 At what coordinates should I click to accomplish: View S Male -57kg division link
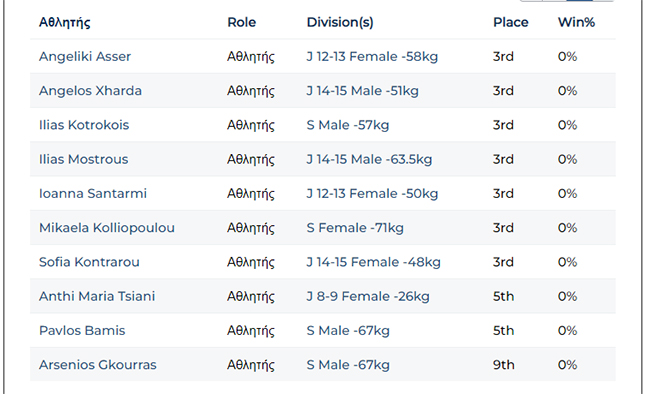click(348, 125)
